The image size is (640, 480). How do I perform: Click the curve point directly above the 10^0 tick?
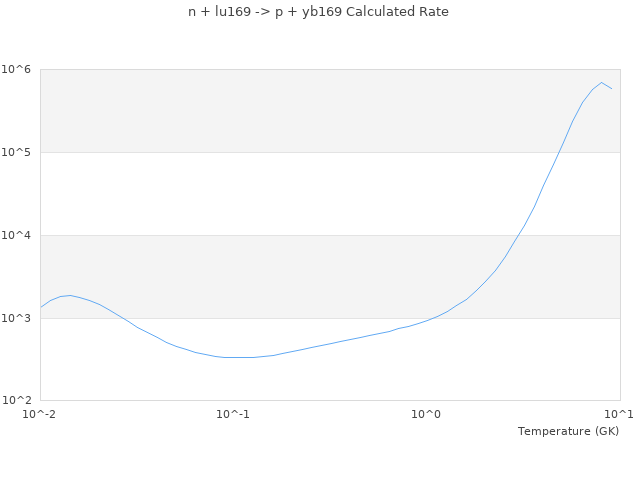click(427, 320)
